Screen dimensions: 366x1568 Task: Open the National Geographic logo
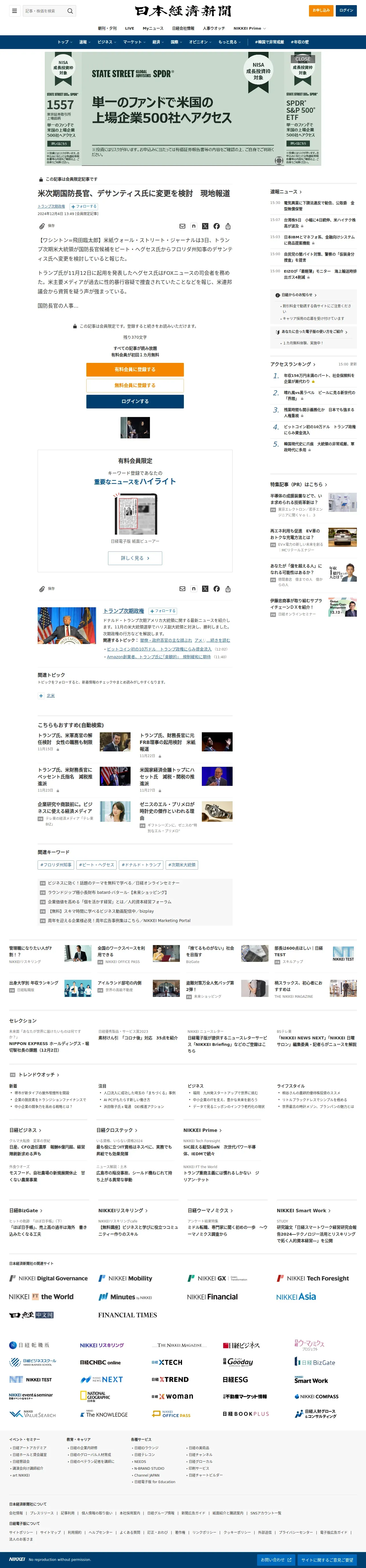95,1396
